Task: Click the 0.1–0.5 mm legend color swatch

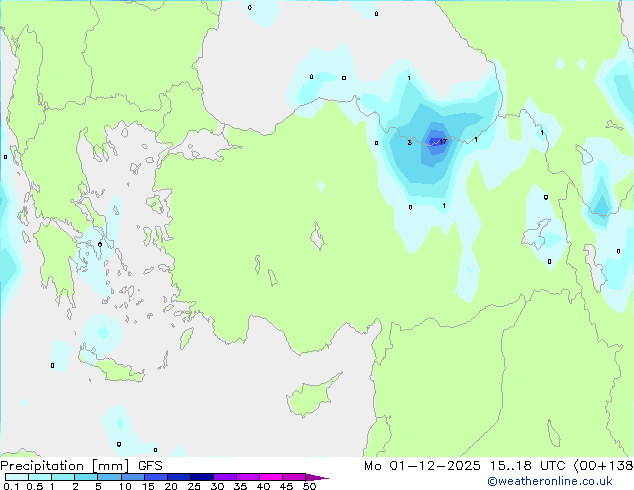Action: click(17, 477)
